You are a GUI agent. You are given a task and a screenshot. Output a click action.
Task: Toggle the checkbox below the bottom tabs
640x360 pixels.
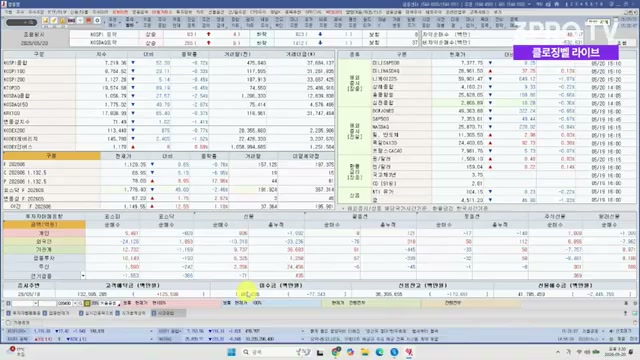point(9,322)
